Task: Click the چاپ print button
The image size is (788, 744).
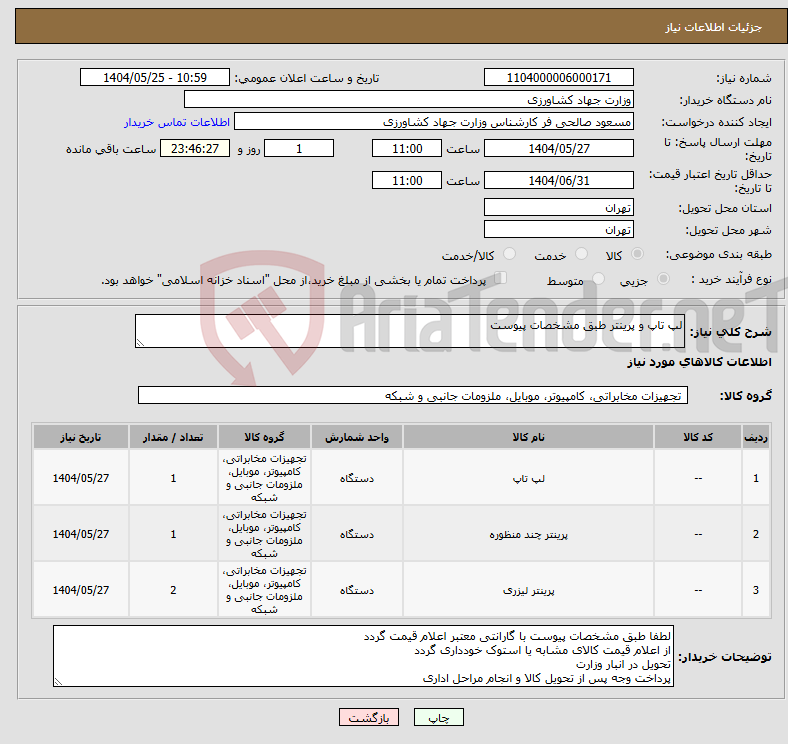Action: 438,717
